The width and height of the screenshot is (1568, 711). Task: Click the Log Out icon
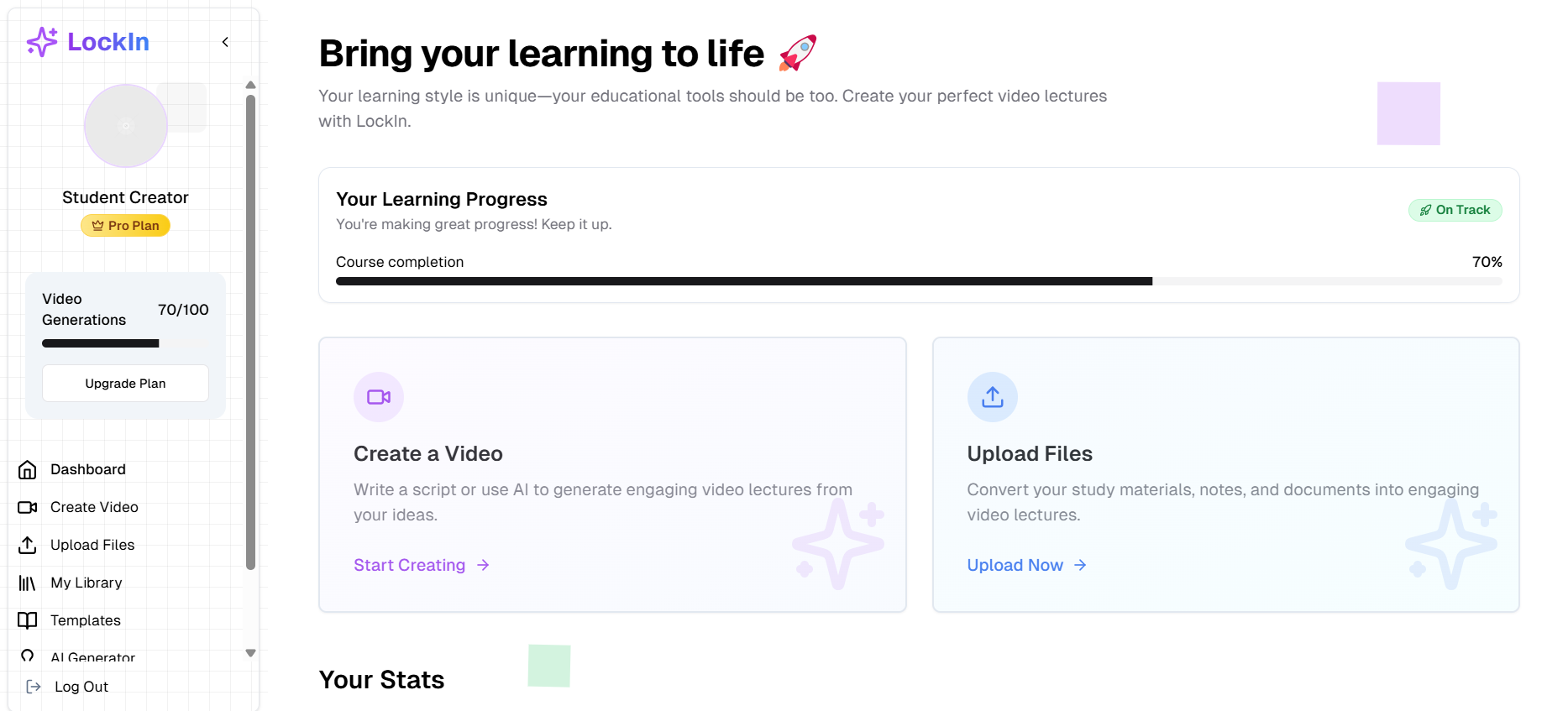[x=34, y=687]
